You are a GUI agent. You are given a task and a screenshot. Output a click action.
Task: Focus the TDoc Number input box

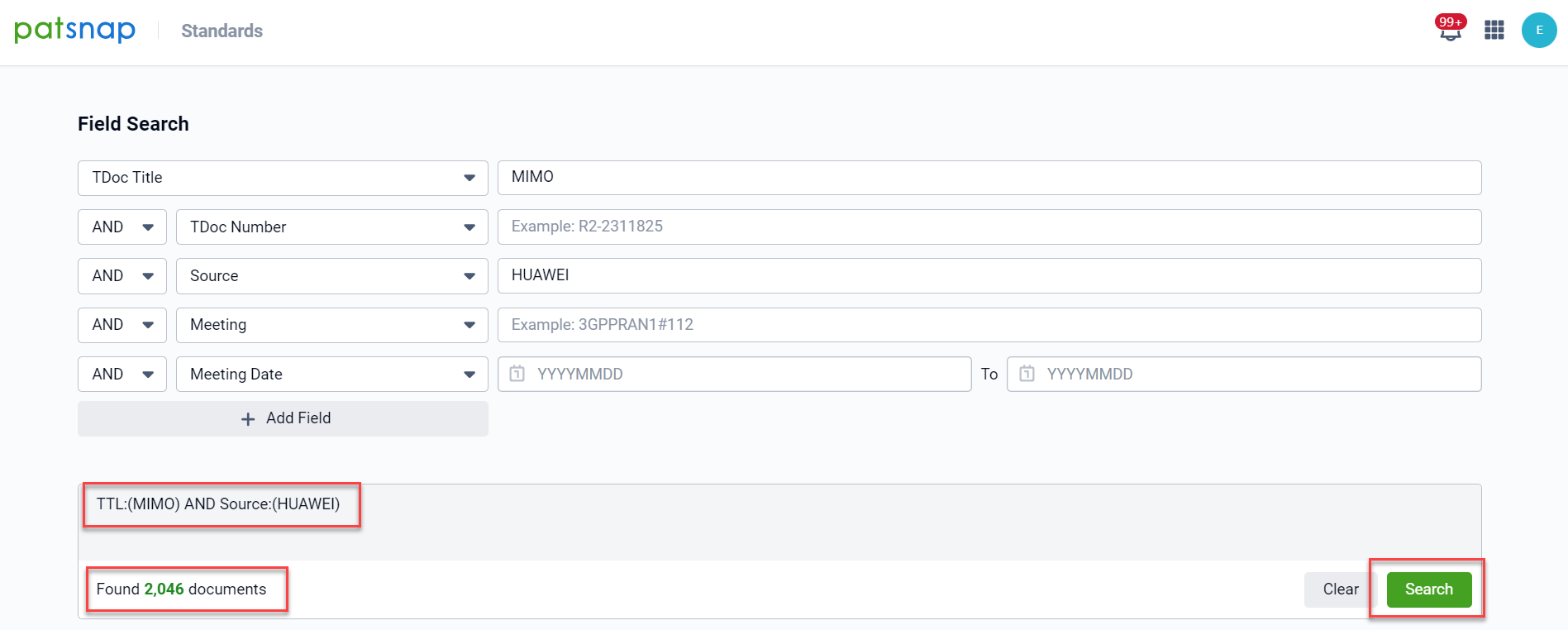(x=989, y=227)
